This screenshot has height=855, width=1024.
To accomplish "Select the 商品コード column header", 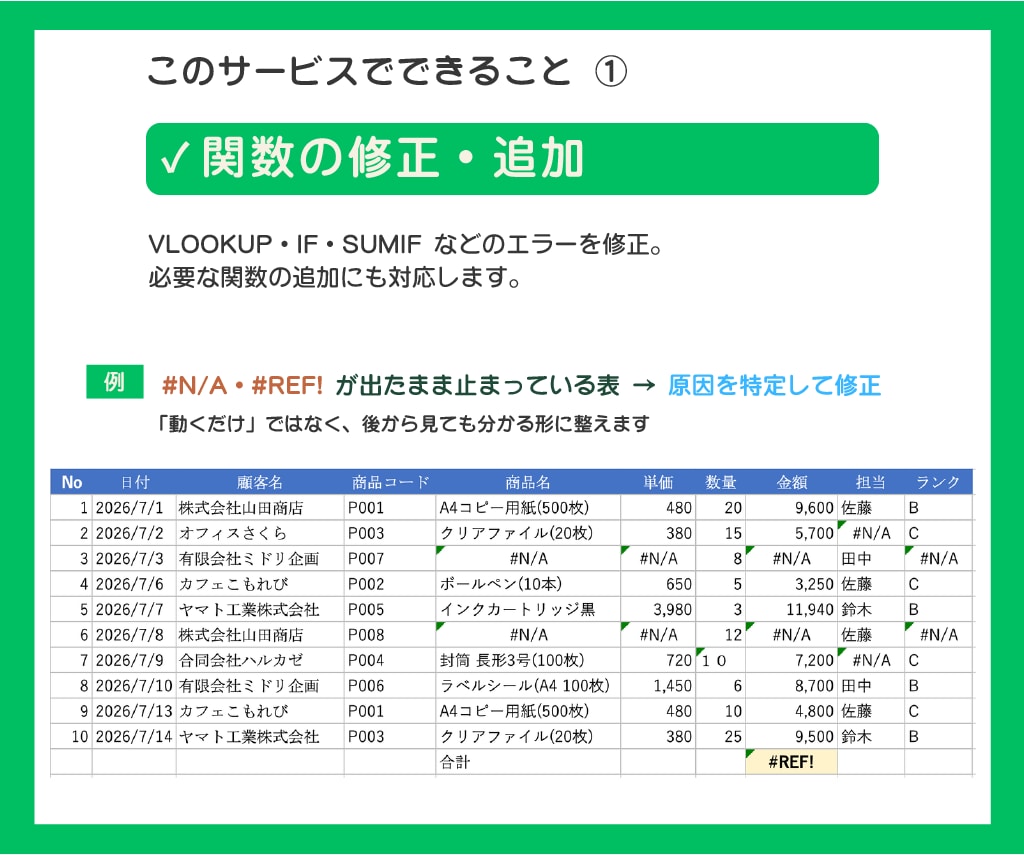I will (390, 482).
